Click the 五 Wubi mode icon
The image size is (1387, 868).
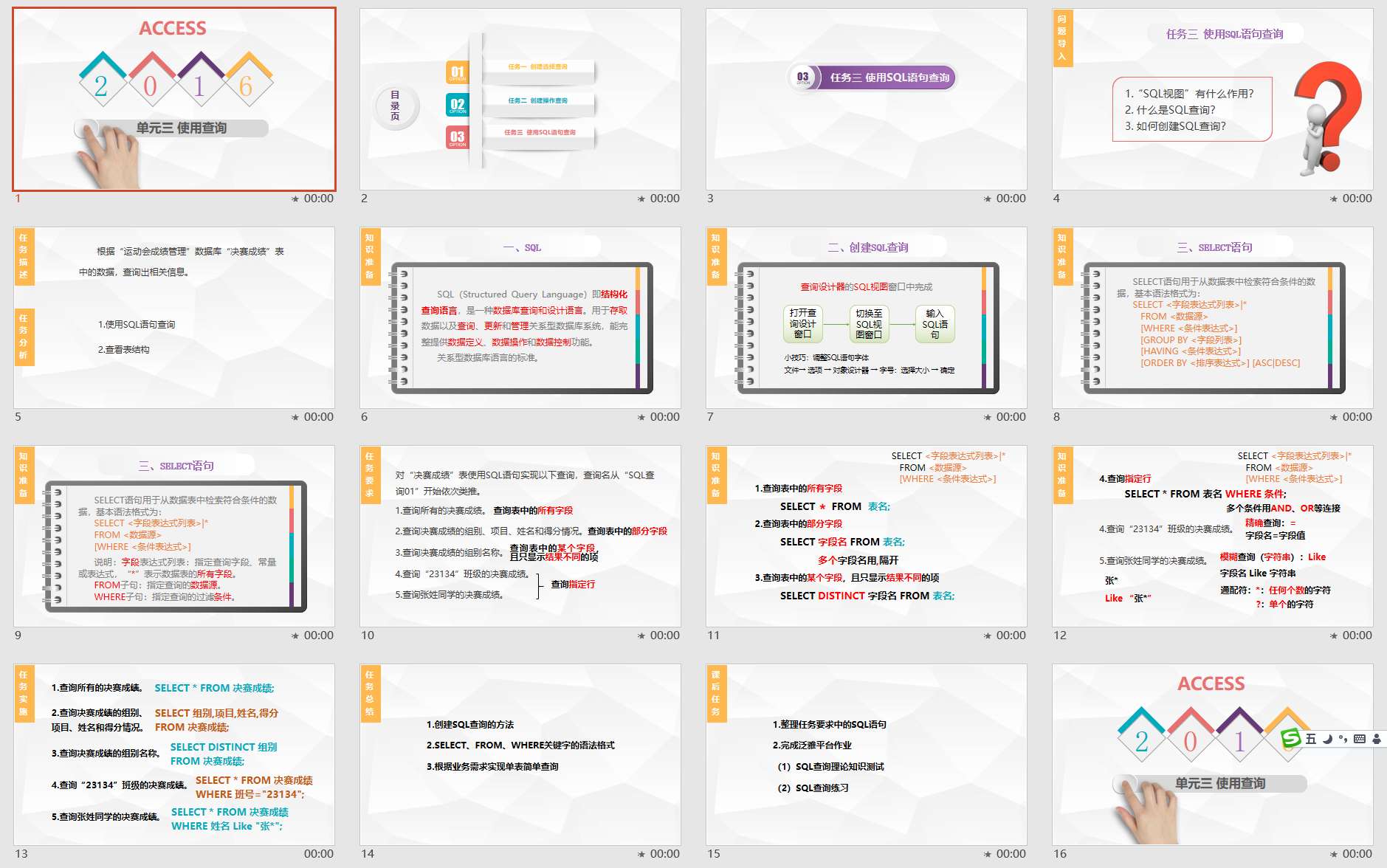click(1311, 739)
